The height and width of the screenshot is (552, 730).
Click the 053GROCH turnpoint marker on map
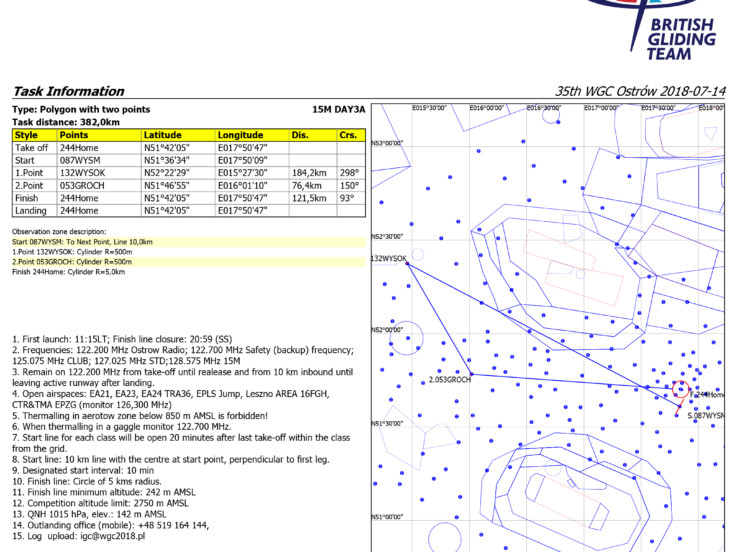(471, 375)
